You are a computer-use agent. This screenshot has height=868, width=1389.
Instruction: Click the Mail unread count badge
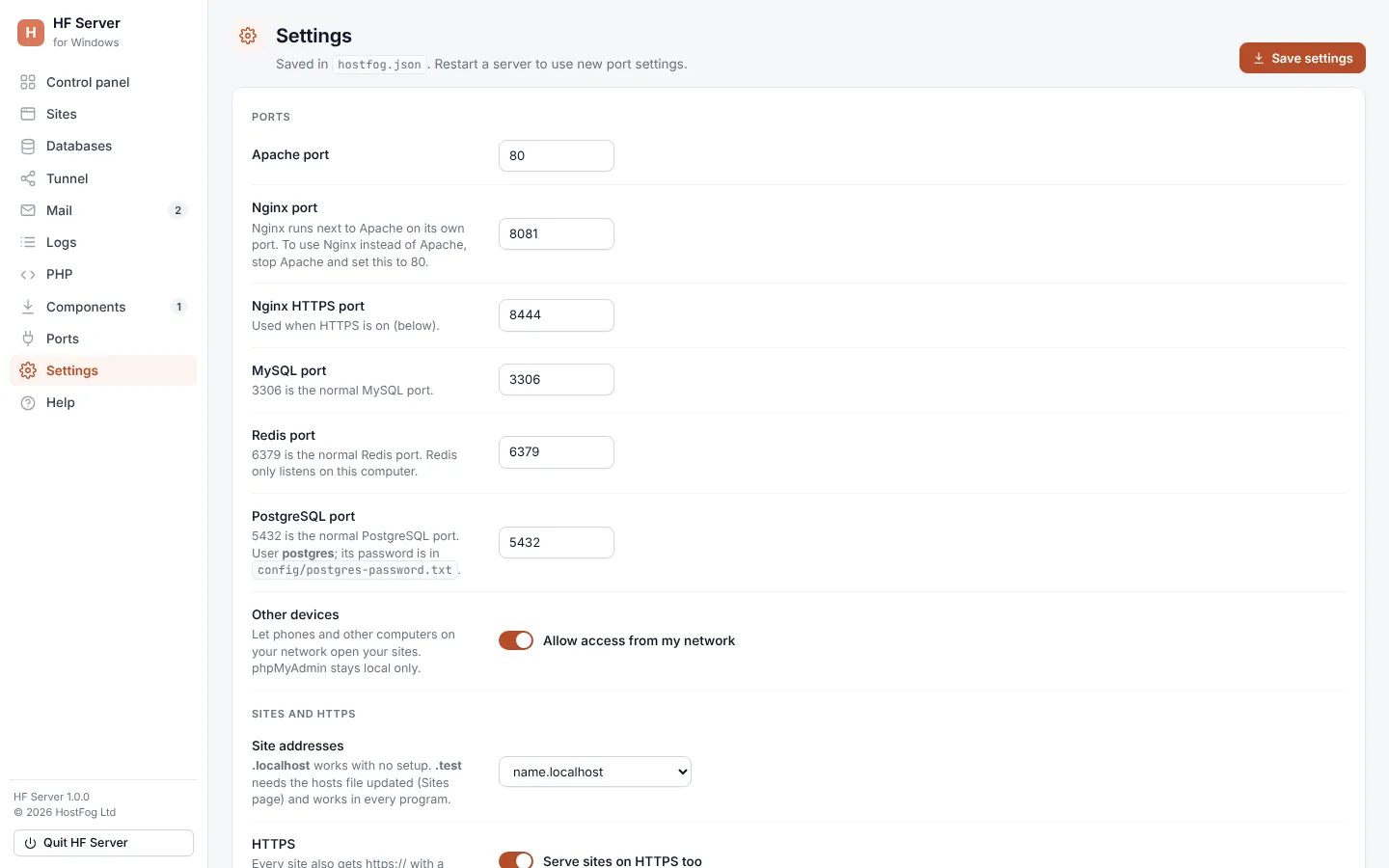[177, 210]
